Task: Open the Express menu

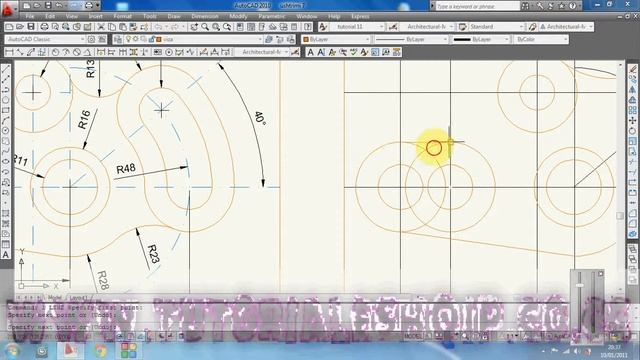Action: 360,16
